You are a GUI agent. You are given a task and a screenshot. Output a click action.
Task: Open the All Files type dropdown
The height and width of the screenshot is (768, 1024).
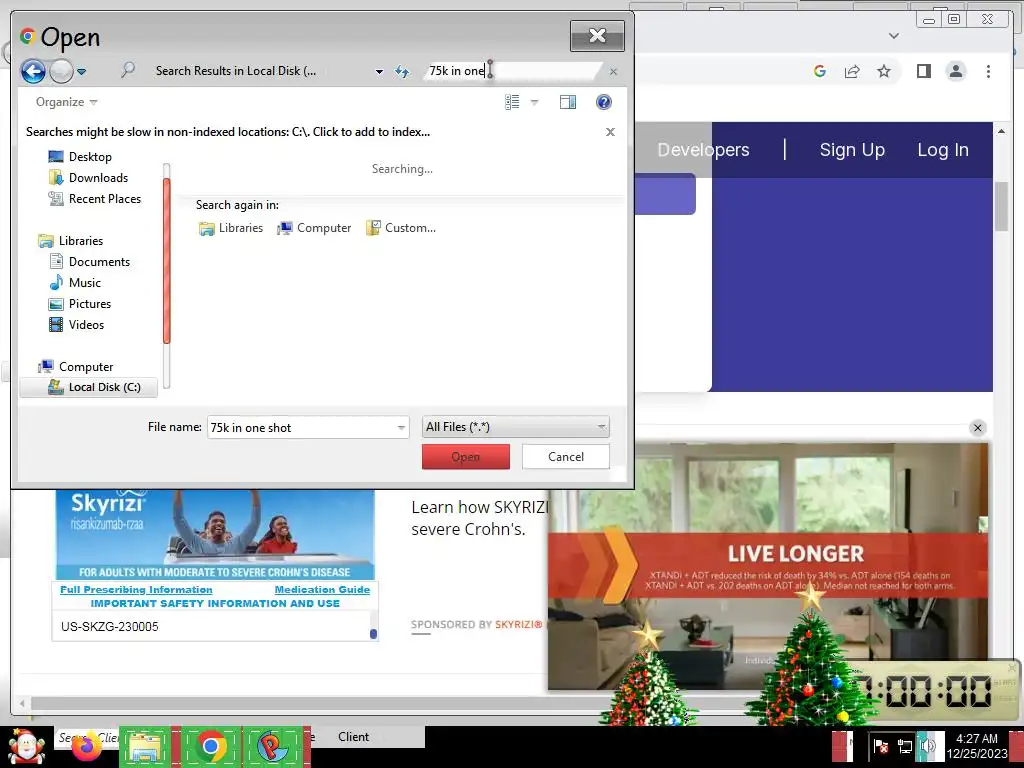[516, 427]
